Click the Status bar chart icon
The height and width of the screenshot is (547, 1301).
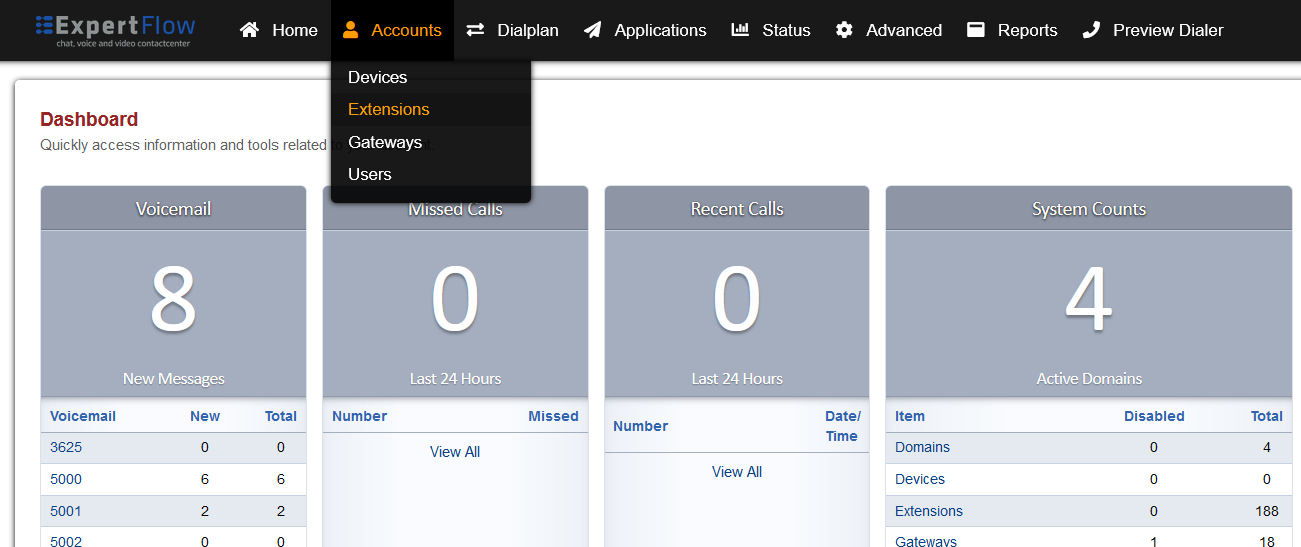click(x=740, y=30)
